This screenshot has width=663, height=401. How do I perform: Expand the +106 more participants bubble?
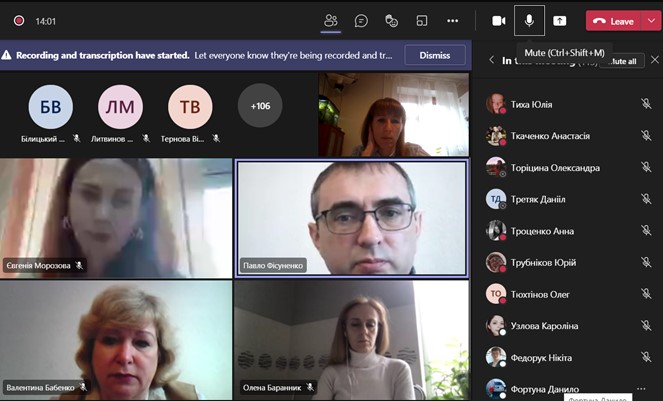[x=260, y=106]
